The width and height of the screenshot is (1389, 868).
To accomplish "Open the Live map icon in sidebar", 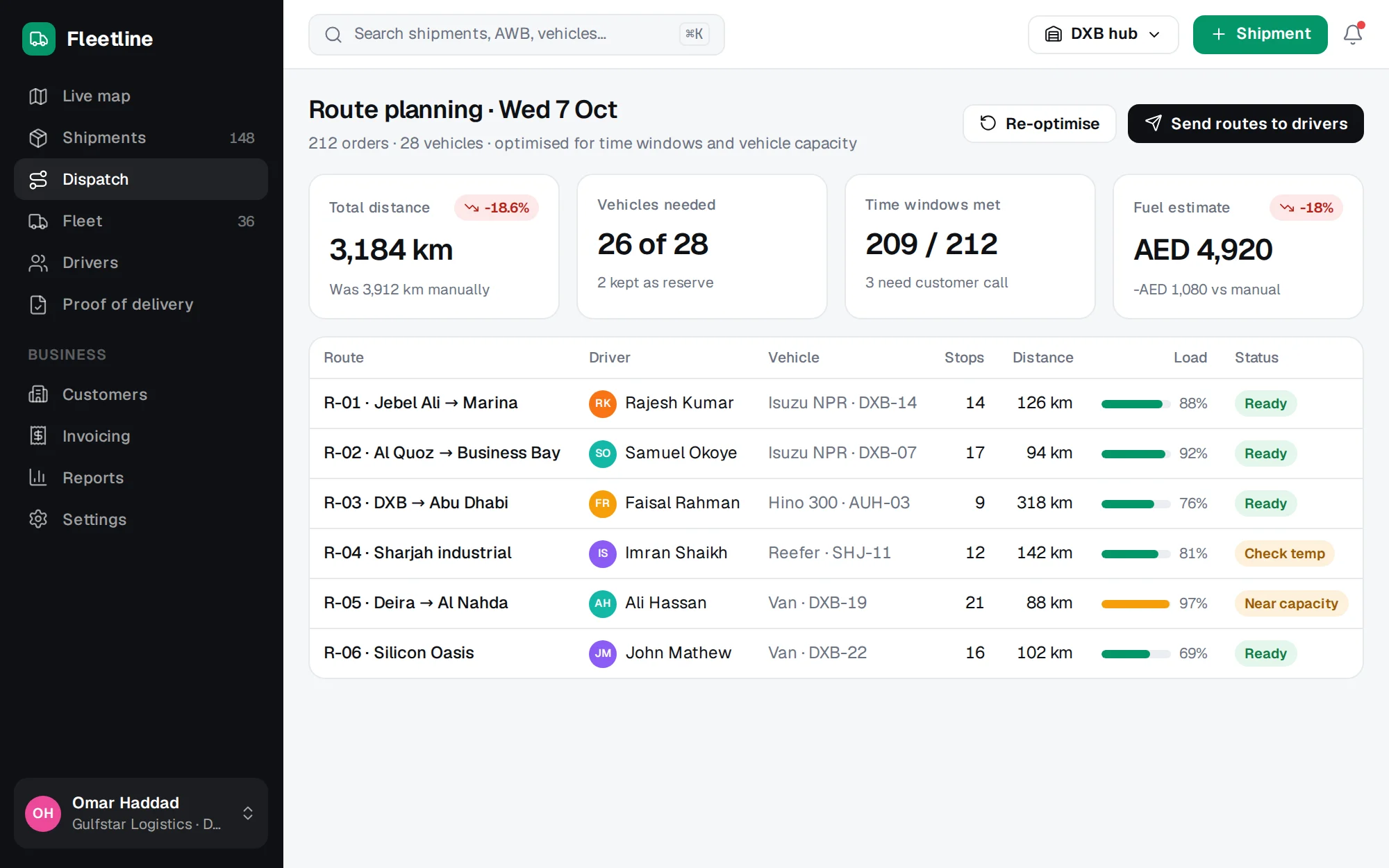I will tap(38, 96).
